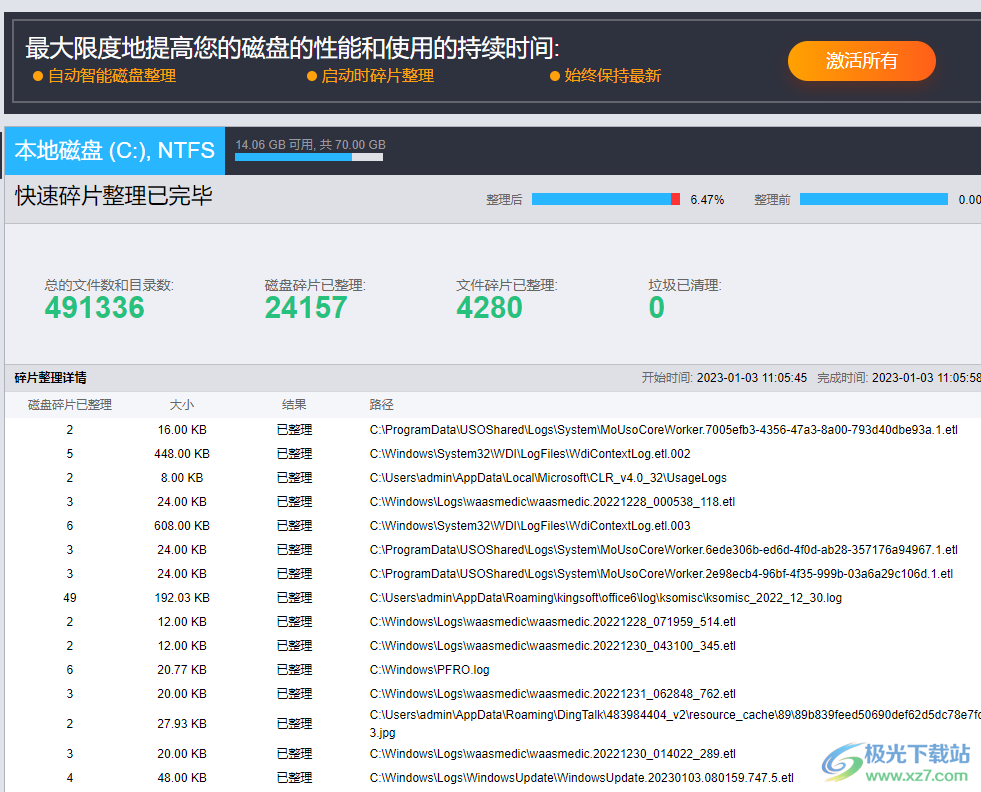Select the MoUsoCoreWorker.6ede306b path row
Viewport: 981px width, 792px height.
tap(493, 550)
